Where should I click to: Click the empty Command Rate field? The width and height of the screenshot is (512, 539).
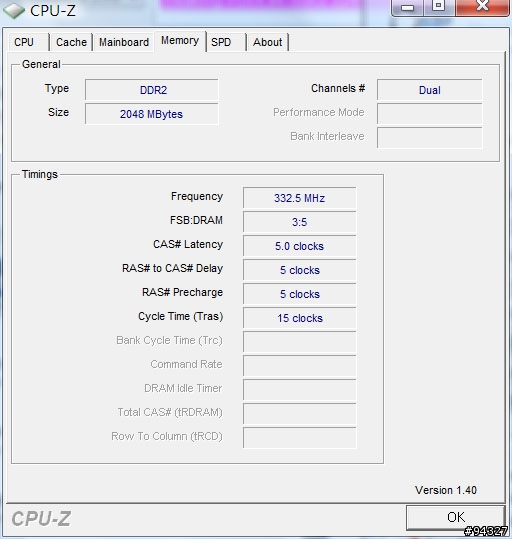click(x=299, y=366)
